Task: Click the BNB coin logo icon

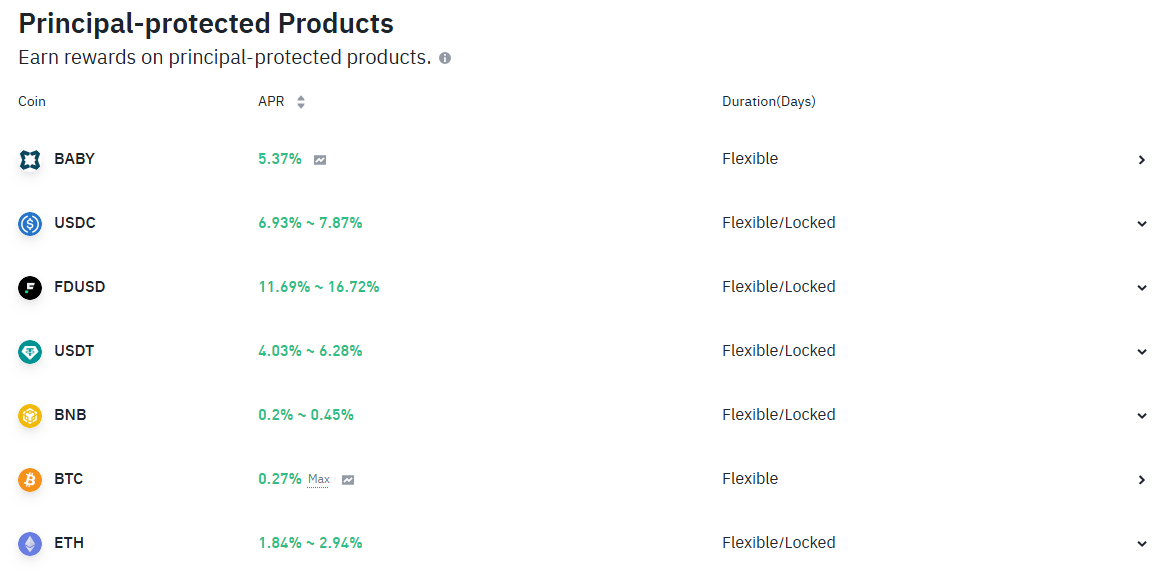Action: pyautogui.click(x=30, y=416)
